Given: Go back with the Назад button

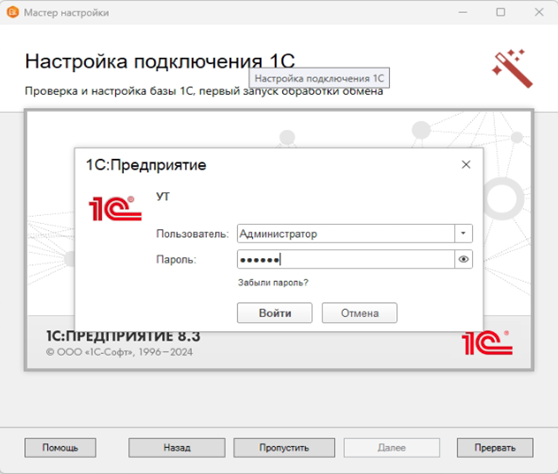Looking at the screenshot, I should coord(177,447).
